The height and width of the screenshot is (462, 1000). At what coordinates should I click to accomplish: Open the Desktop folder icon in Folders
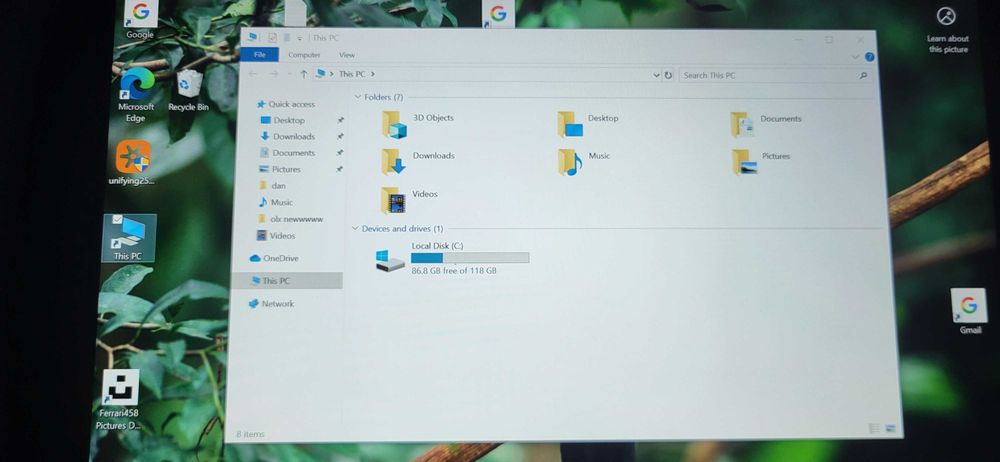(570, 124)
